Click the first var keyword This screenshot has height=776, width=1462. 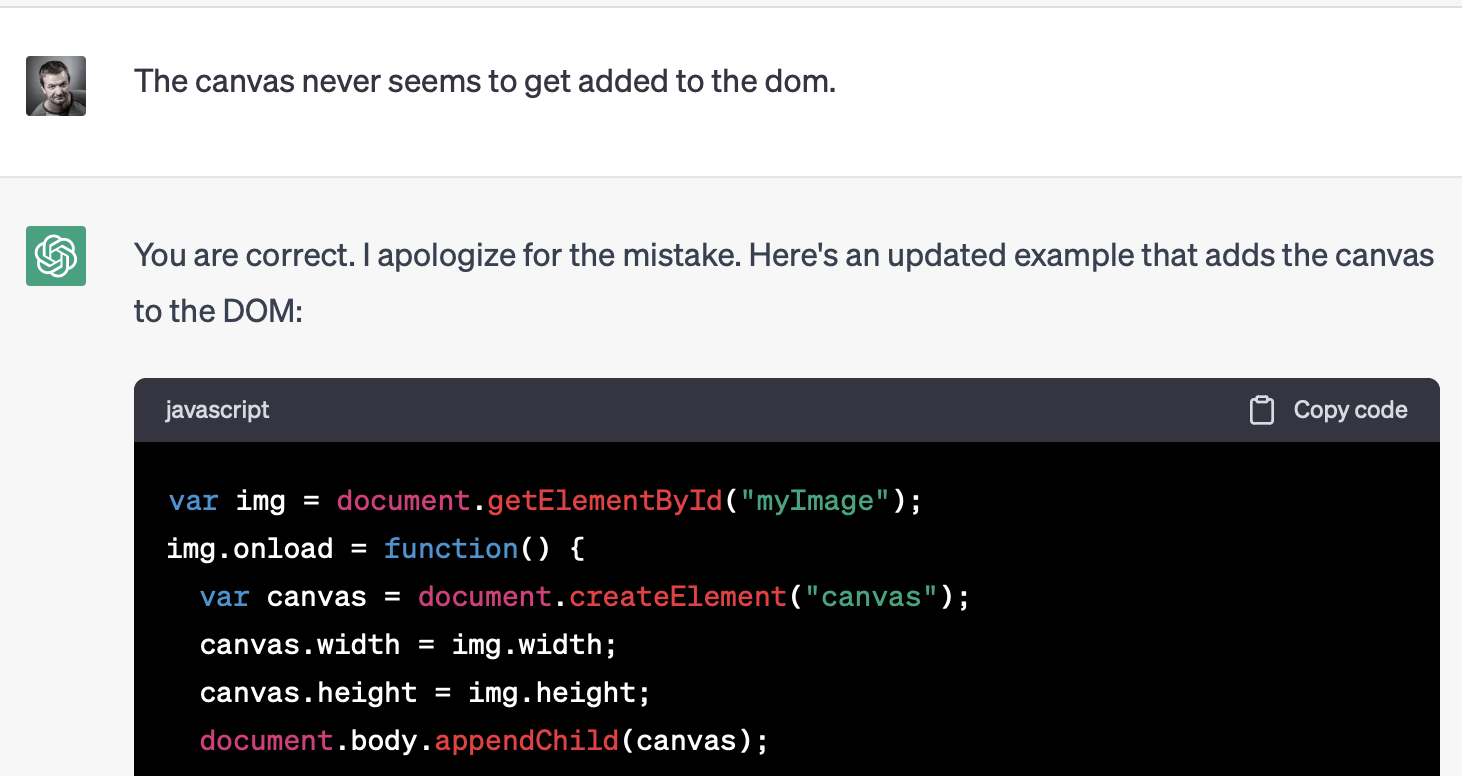click(193, 500)
